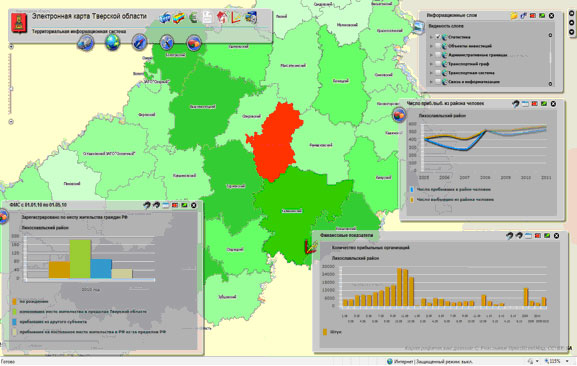
Task: Click the euro currency icon in top toolbar
Action: (x=193, y=17)
